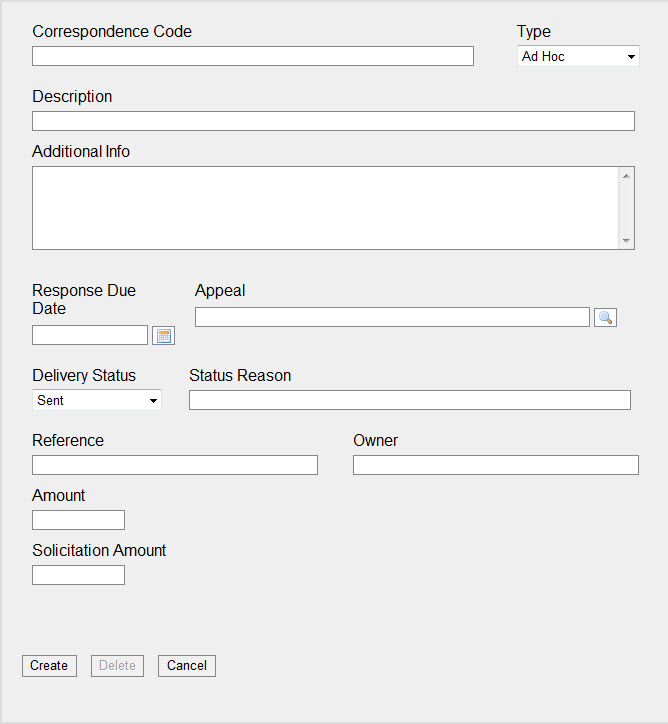Click inside the Additional Info text area
The width and height of the screenshot is (668, 724).
point(325,208)
